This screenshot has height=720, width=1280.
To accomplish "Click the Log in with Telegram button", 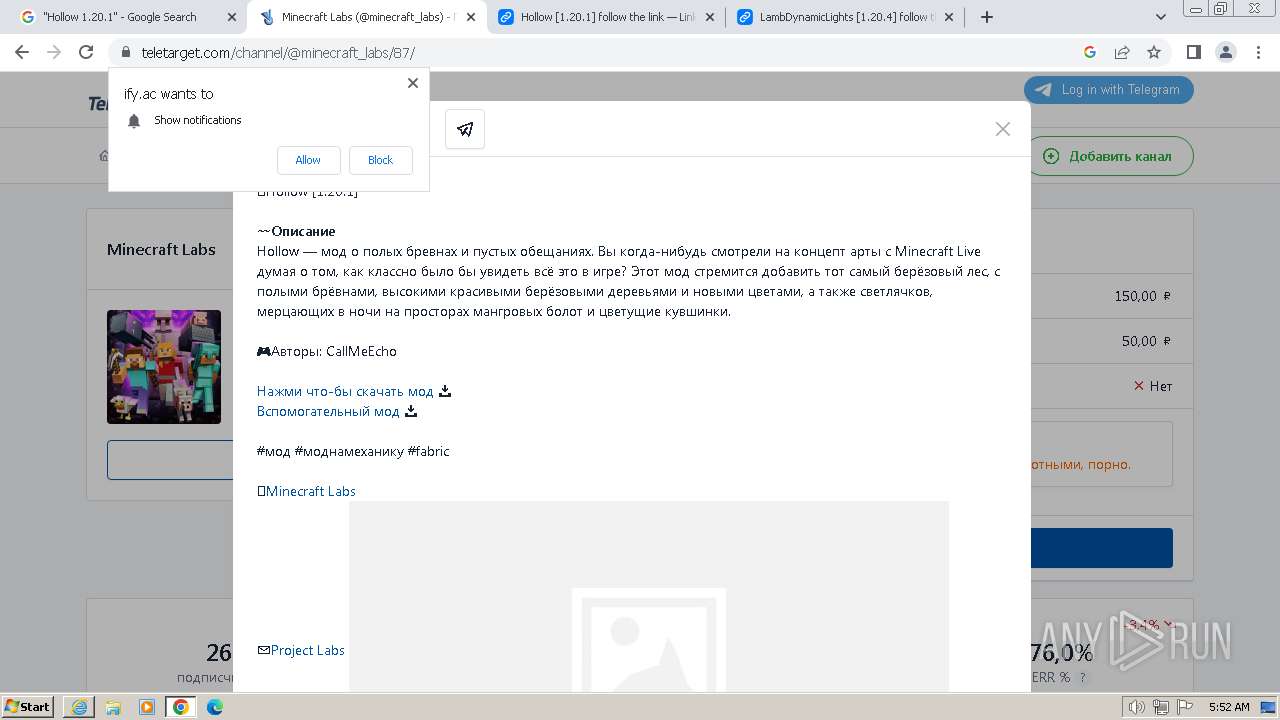I will pyautogui.click(x=1109, y=89).
